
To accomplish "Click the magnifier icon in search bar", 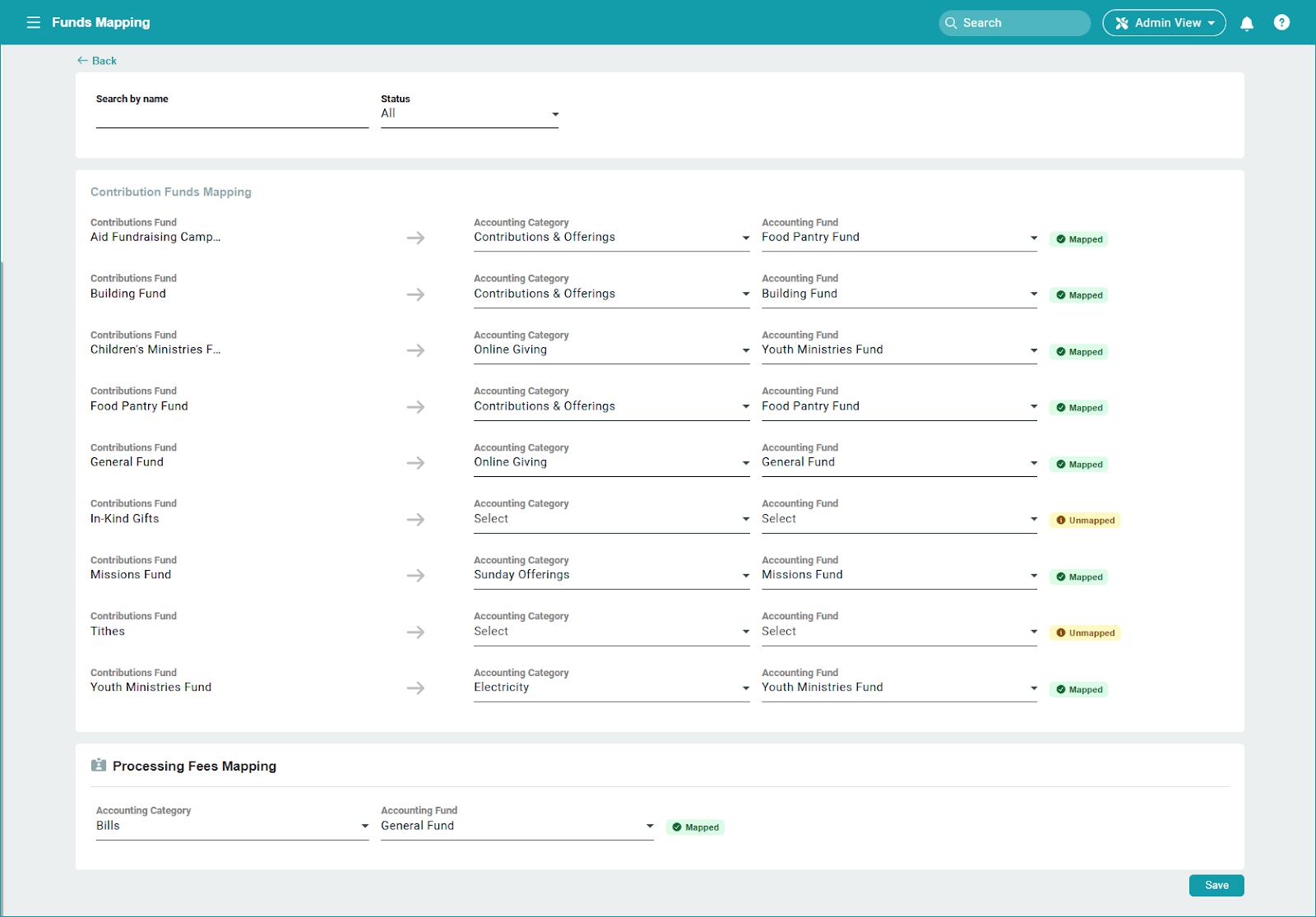I will 951,23.
